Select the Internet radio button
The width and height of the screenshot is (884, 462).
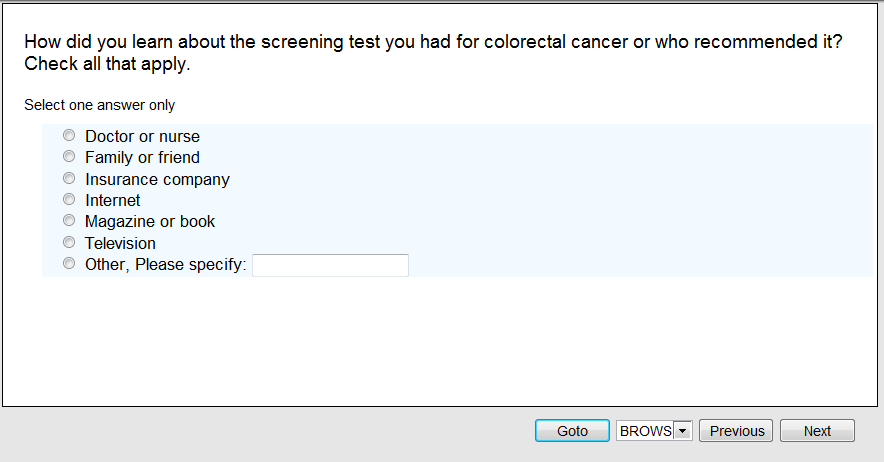(x=69, y=200)
